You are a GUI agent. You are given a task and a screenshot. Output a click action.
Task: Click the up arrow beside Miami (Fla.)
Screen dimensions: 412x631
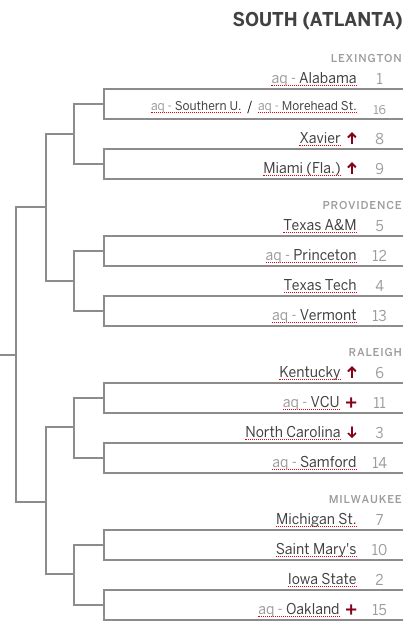(x=352, y=168)
